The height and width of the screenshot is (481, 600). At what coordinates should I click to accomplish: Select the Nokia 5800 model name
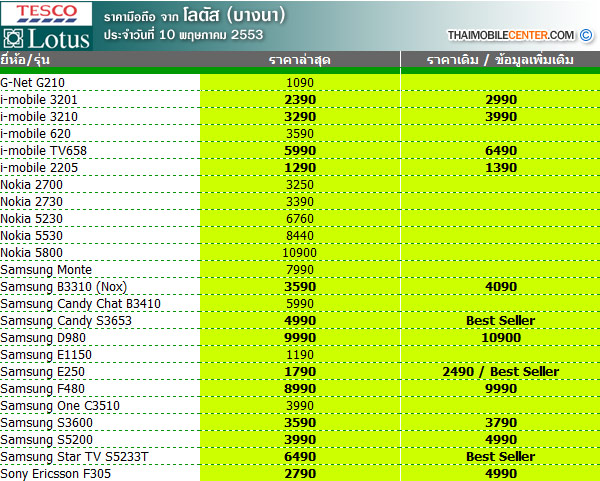[x=31, y=253]
